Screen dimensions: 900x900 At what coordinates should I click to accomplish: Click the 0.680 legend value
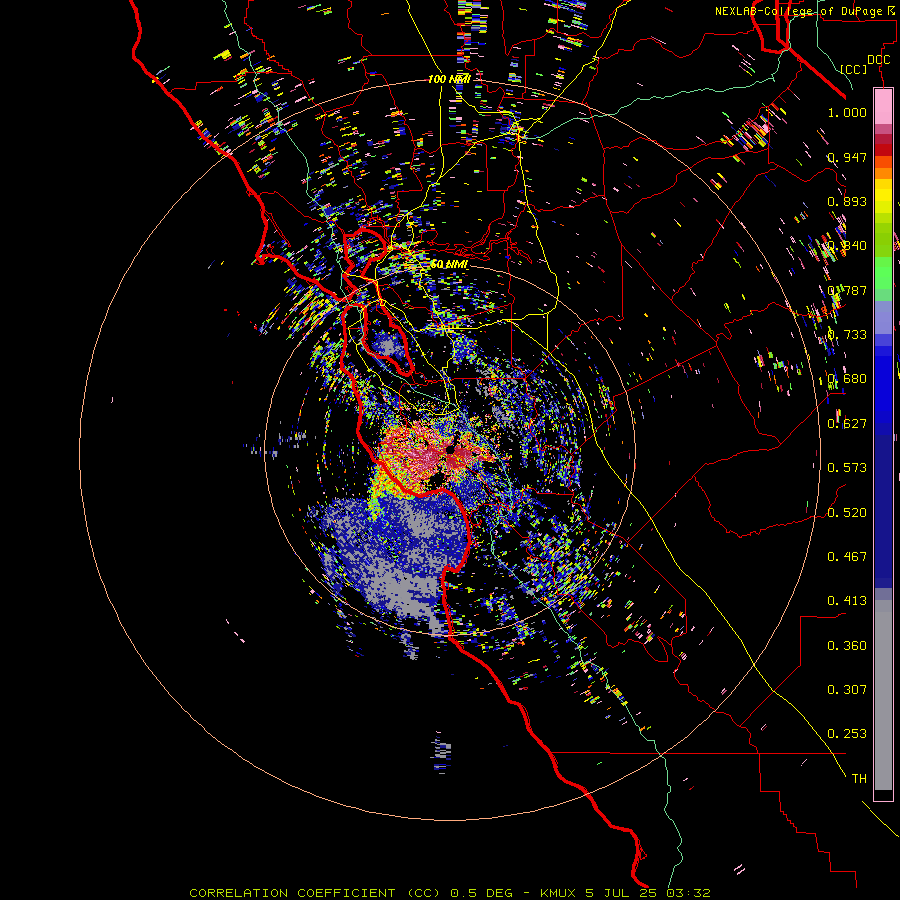(847, 379)
